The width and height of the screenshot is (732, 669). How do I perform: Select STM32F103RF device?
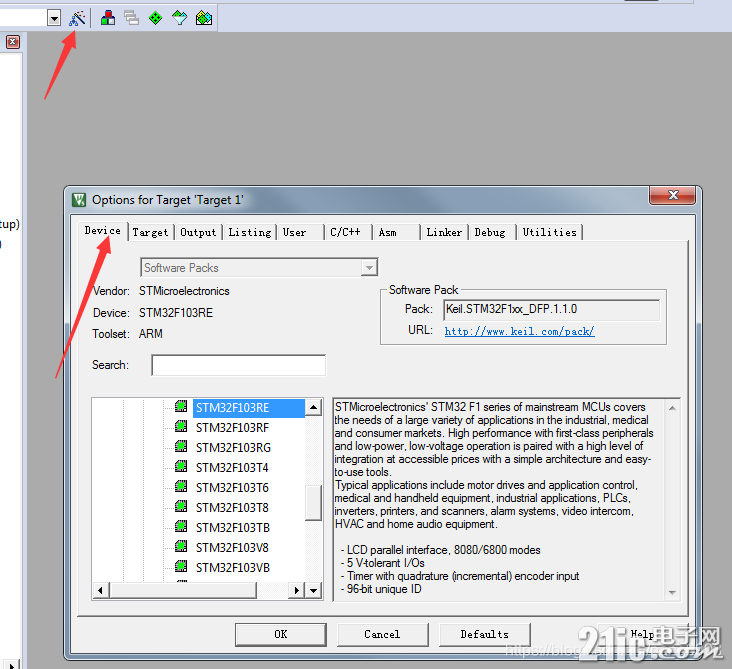[232, 428]
